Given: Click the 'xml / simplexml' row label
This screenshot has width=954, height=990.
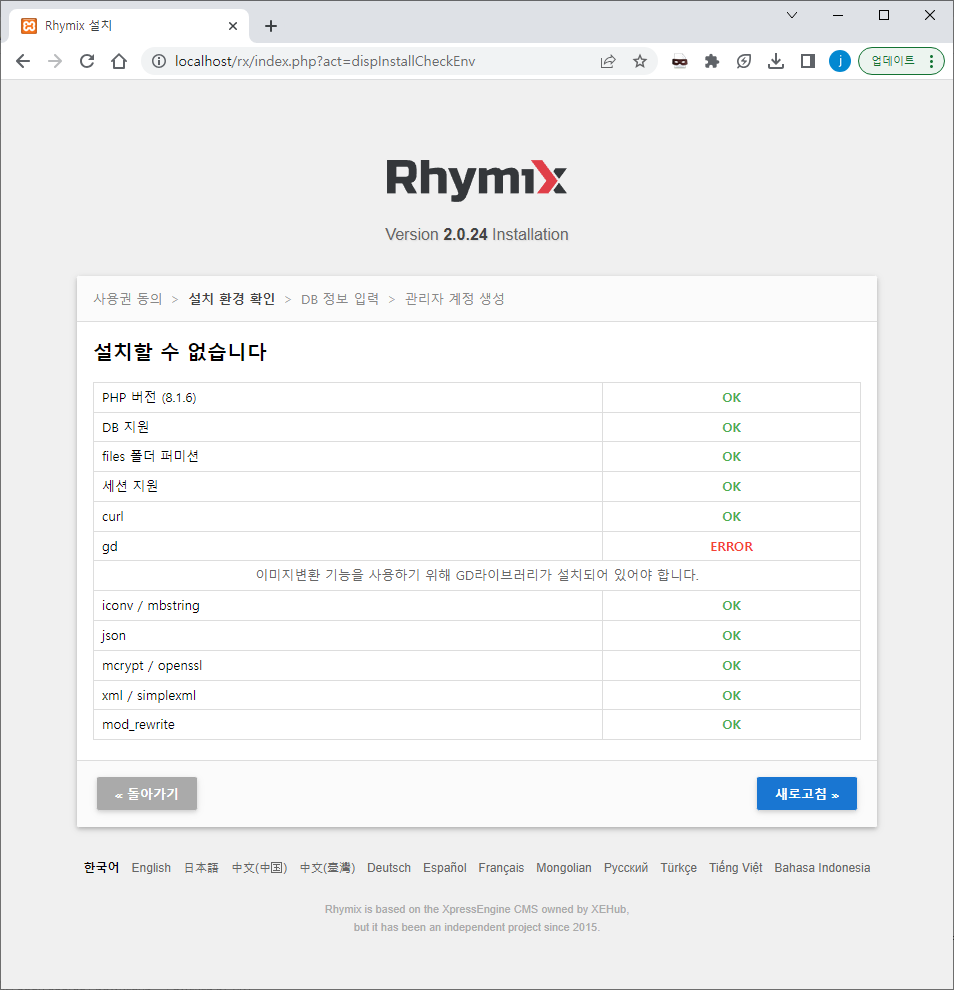Looking at the screenshot, I should point(149,695).
